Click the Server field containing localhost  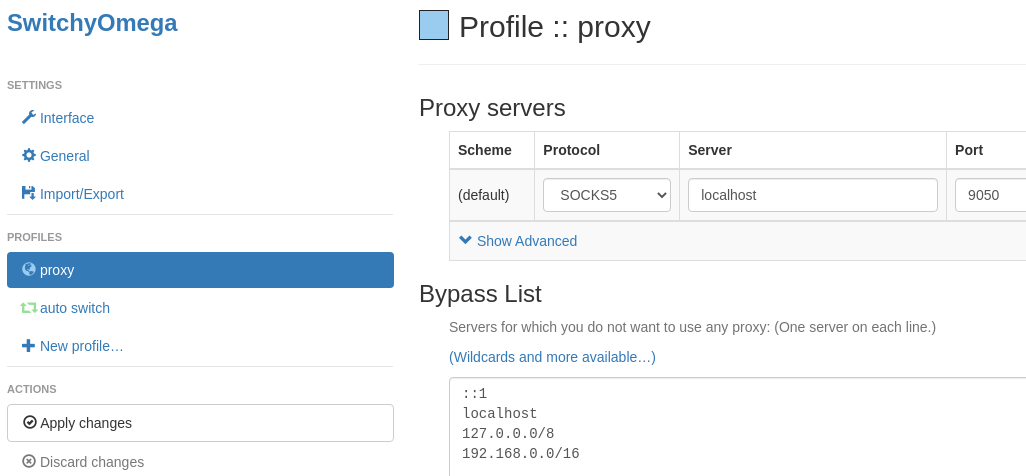coord(813,195)
